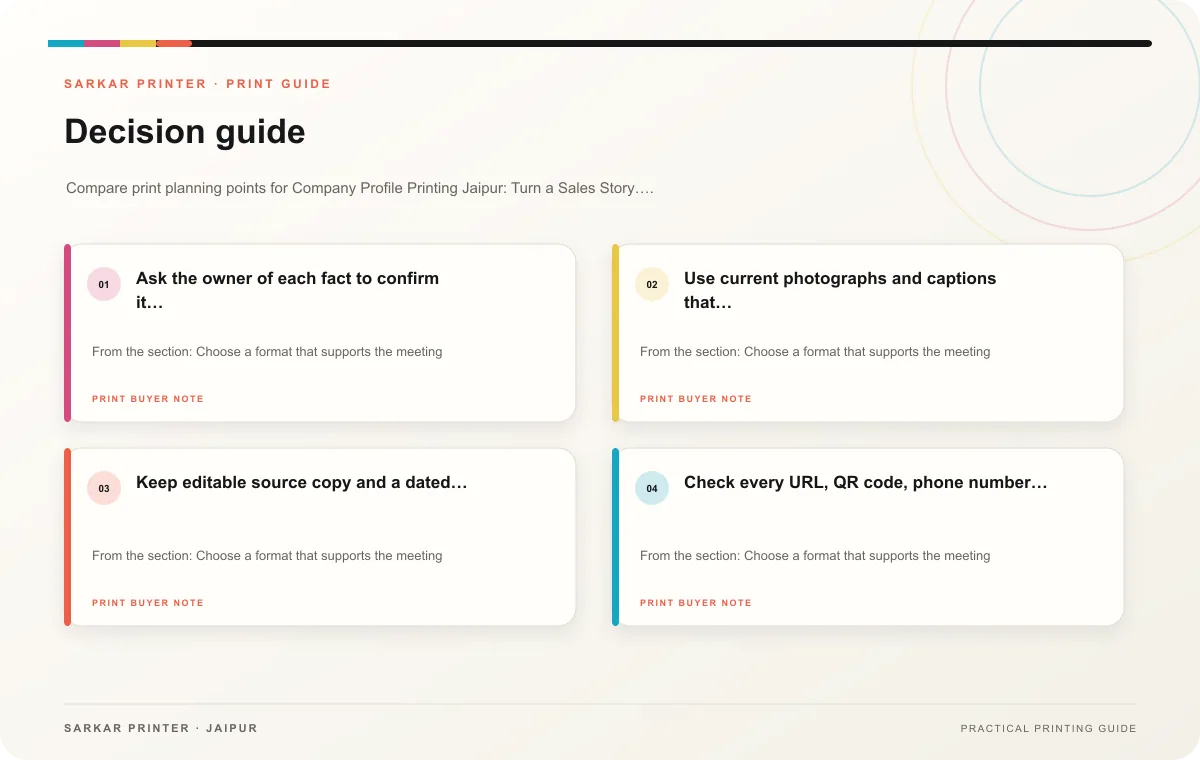1200x760 pixels.
Task: Click the 01 number badge
Action: 104,285
